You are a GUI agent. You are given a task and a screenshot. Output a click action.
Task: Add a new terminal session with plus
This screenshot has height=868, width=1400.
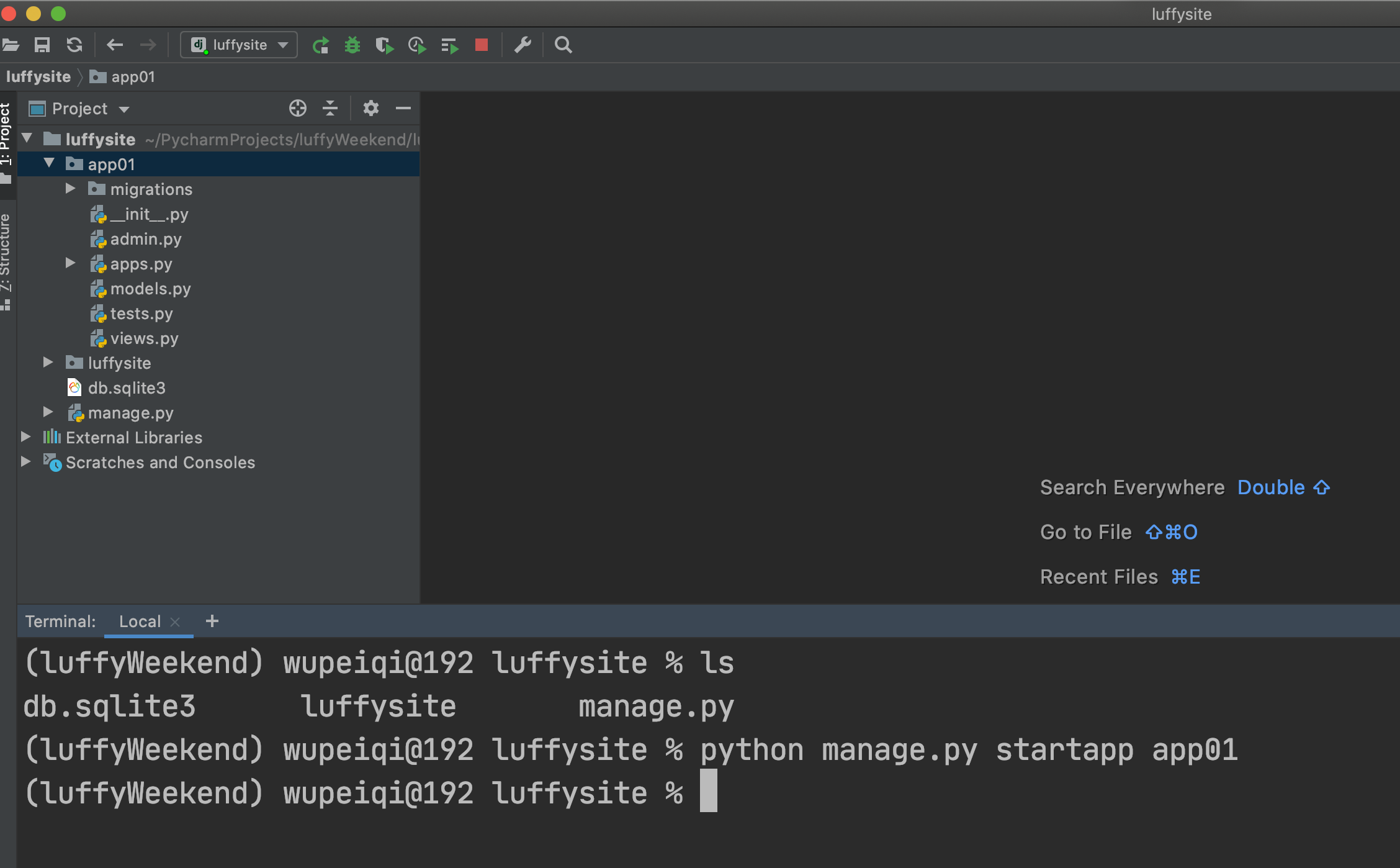tap(212, 621)
